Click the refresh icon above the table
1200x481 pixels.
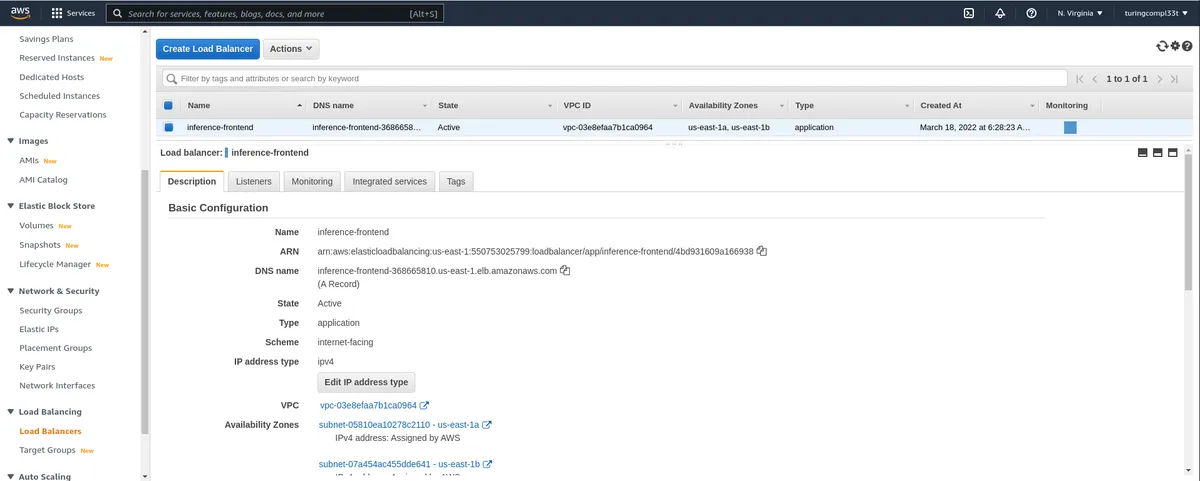1161,47
